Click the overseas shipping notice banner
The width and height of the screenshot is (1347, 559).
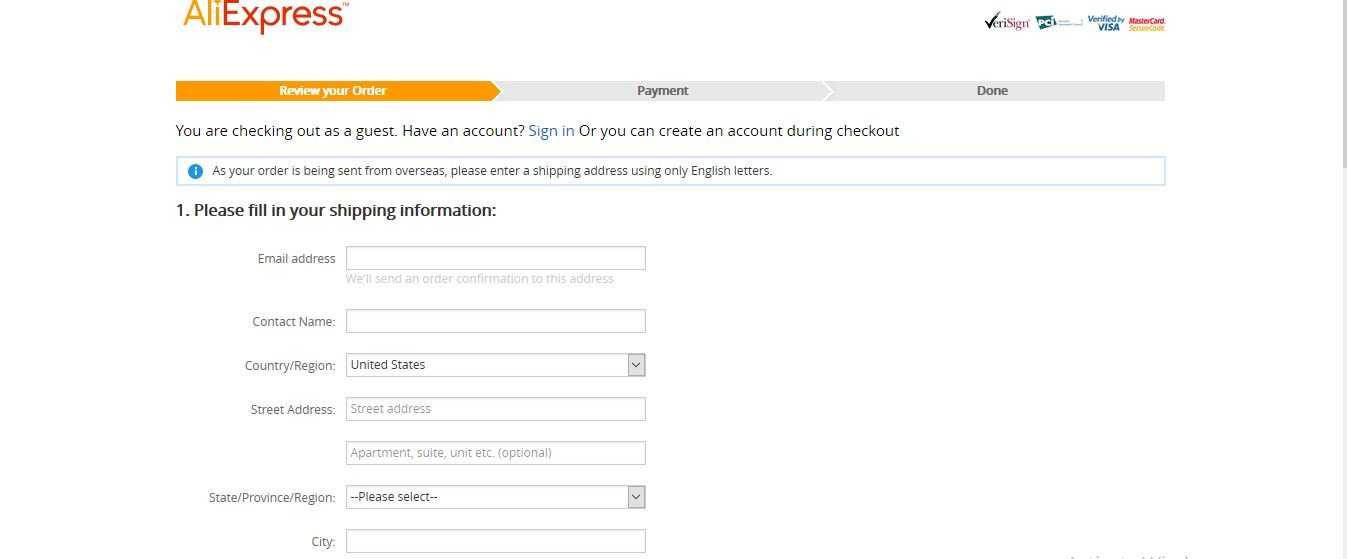(x=670, y=171)
